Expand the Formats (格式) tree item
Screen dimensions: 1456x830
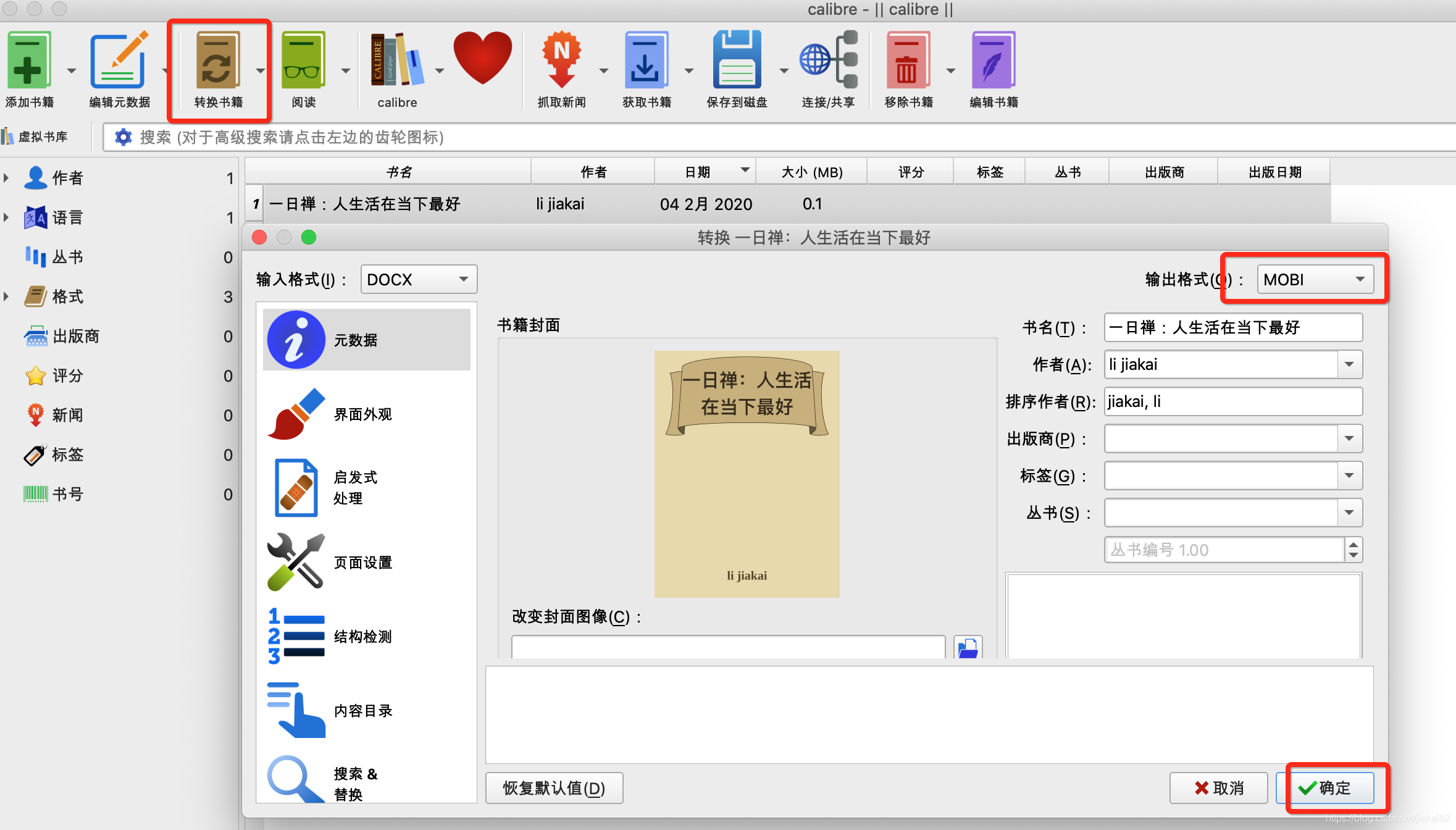(x=6, y=296)
